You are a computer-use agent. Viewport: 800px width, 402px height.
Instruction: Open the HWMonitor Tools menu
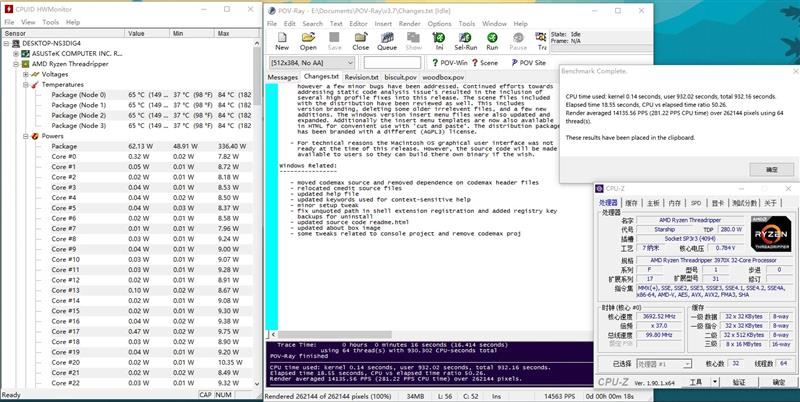(x=51, y=22)
